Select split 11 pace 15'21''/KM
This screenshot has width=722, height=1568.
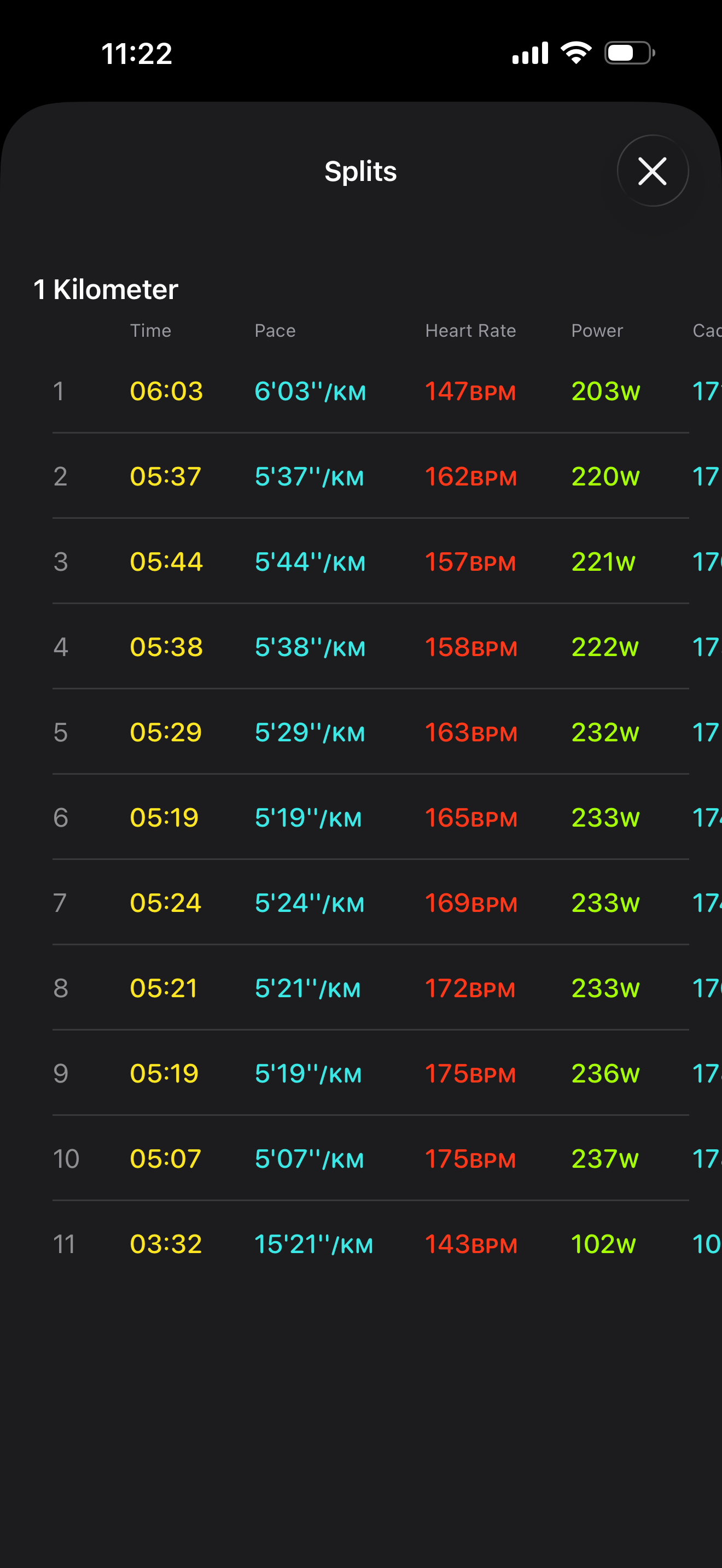313,1243
